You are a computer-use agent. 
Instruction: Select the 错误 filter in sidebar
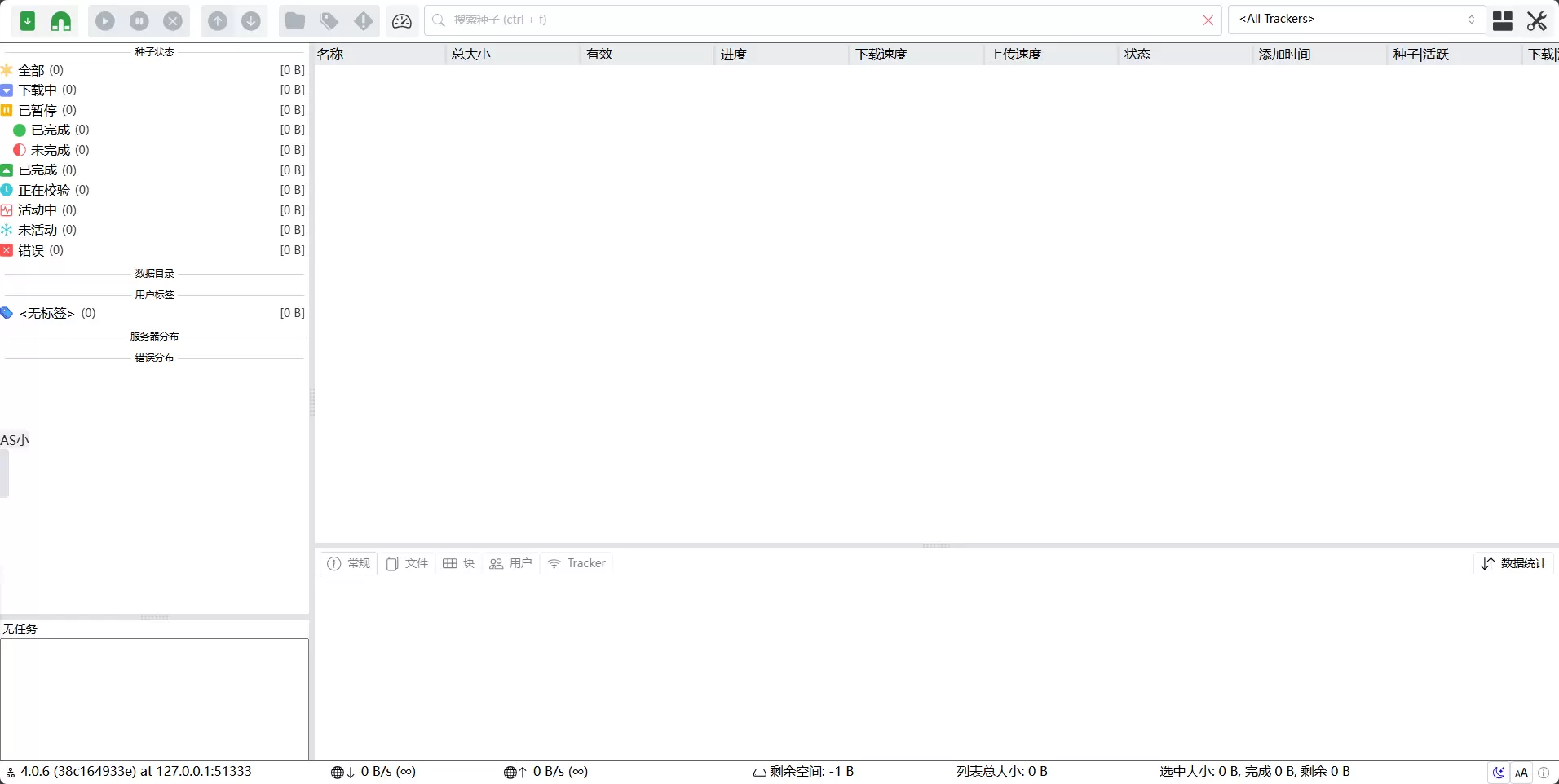(x=32, y=250)
